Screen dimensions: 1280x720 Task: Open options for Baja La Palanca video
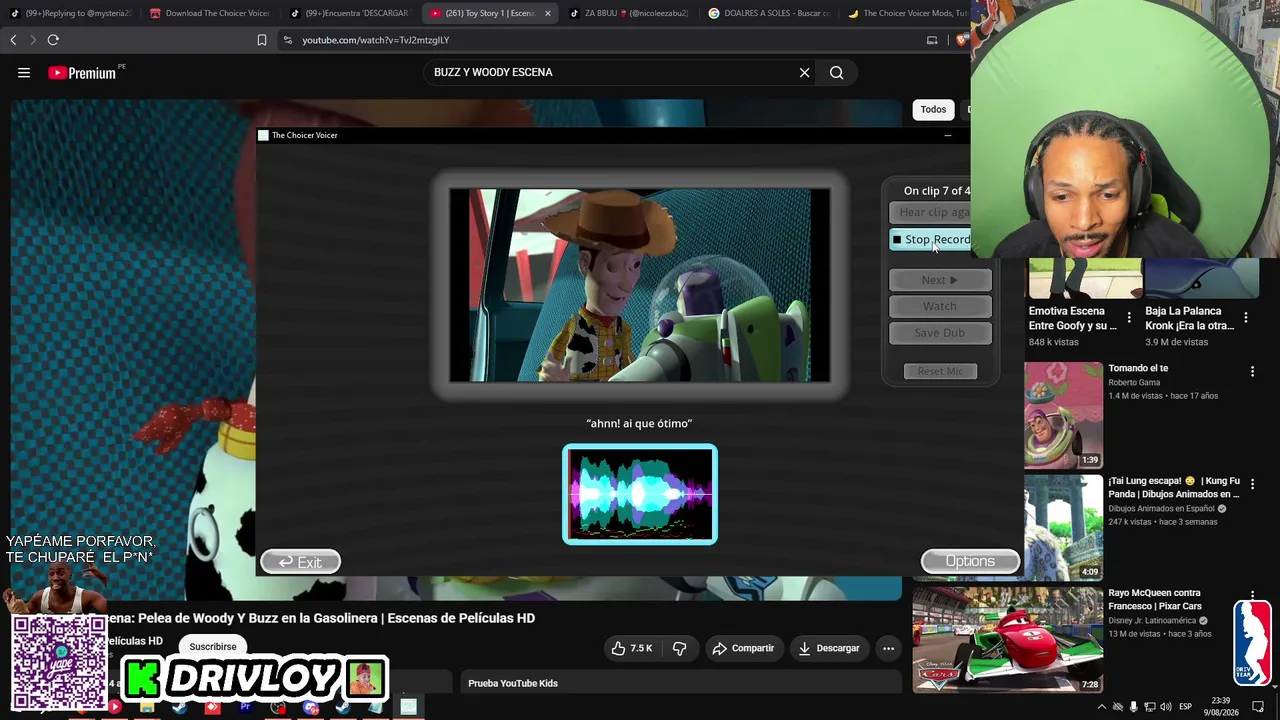coord(1246,318)
